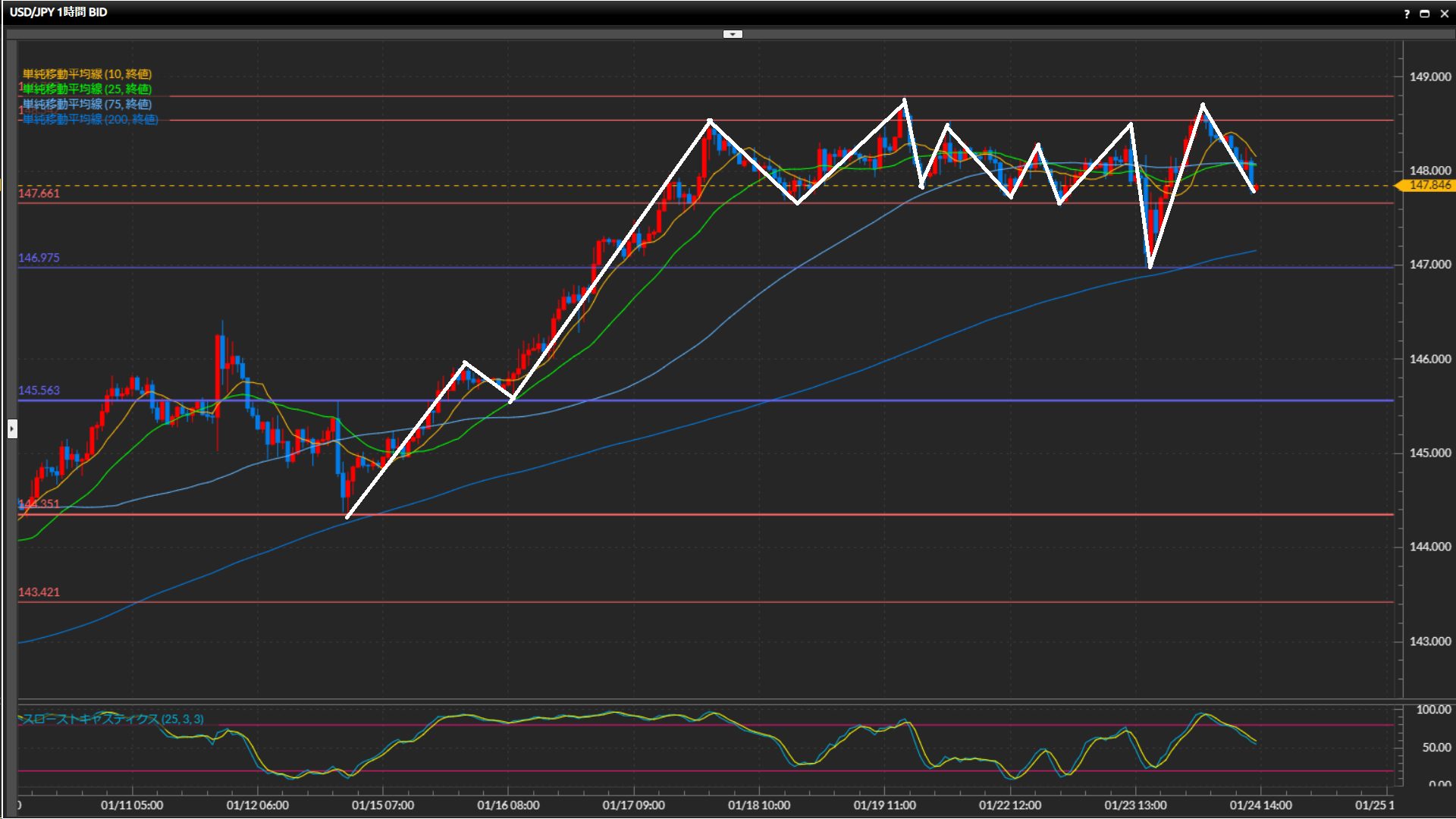Viewport: 1456px width, 819px height.
Task: Click the orange 147.846 current price tag
Action: 1429,185
